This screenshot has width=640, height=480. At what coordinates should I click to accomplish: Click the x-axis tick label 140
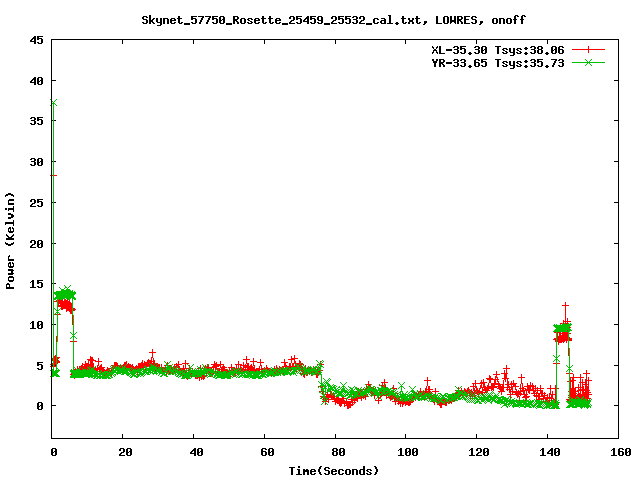[x=550, y=452]
